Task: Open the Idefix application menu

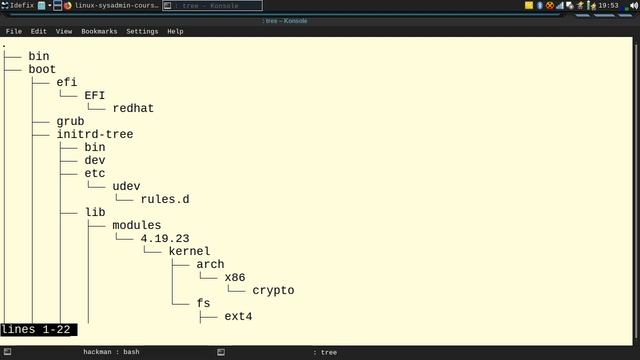Action: 18,6
